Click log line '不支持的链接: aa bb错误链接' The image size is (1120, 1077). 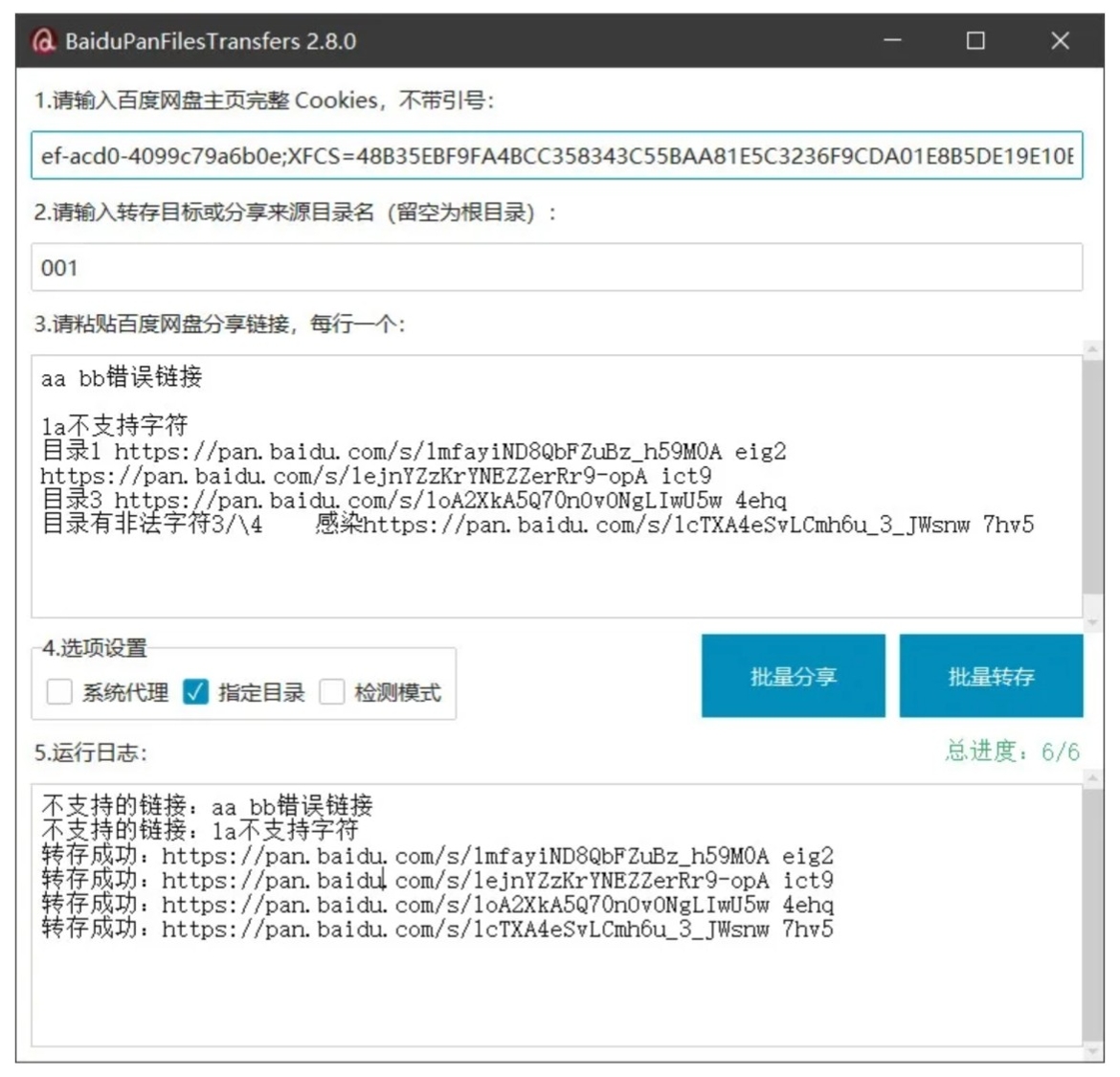pos(207,806)
